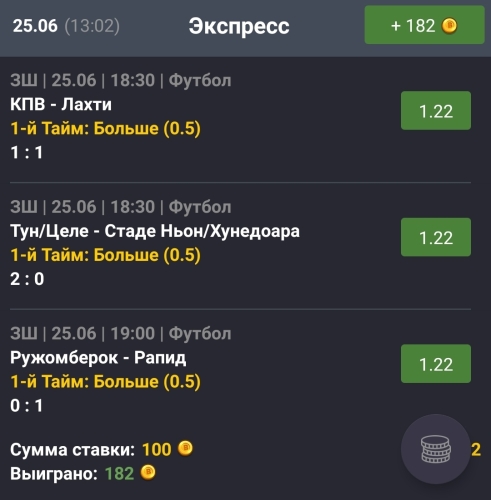Click coin icon next to bet amount 100
This screenshot has width=491, height=500.
(x=185, y=448)
